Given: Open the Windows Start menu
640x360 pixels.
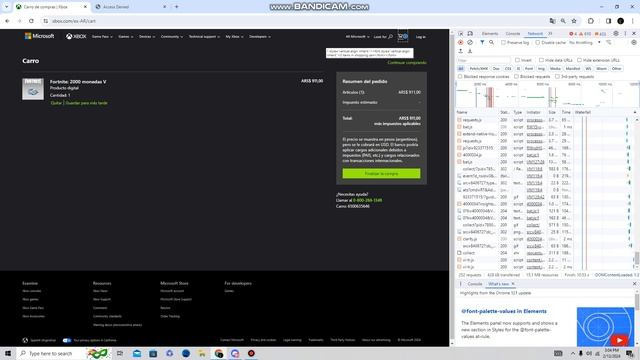Looking at the screenshot, I should [x=8, y=353].
